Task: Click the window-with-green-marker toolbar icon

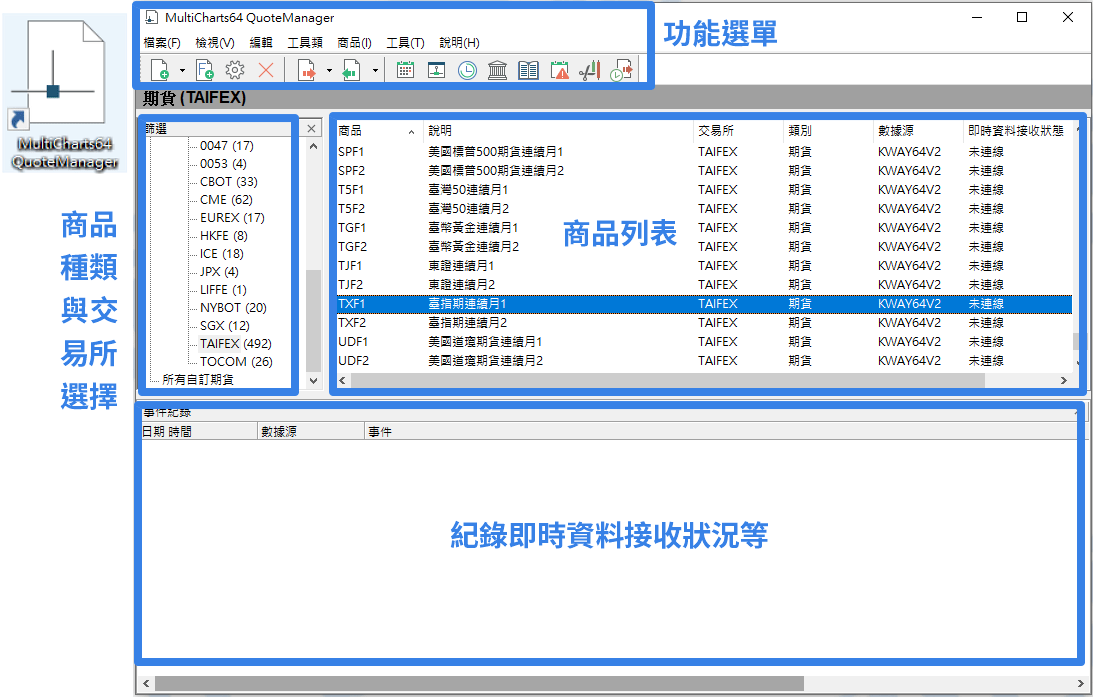Action: click(x=437, y=70)
